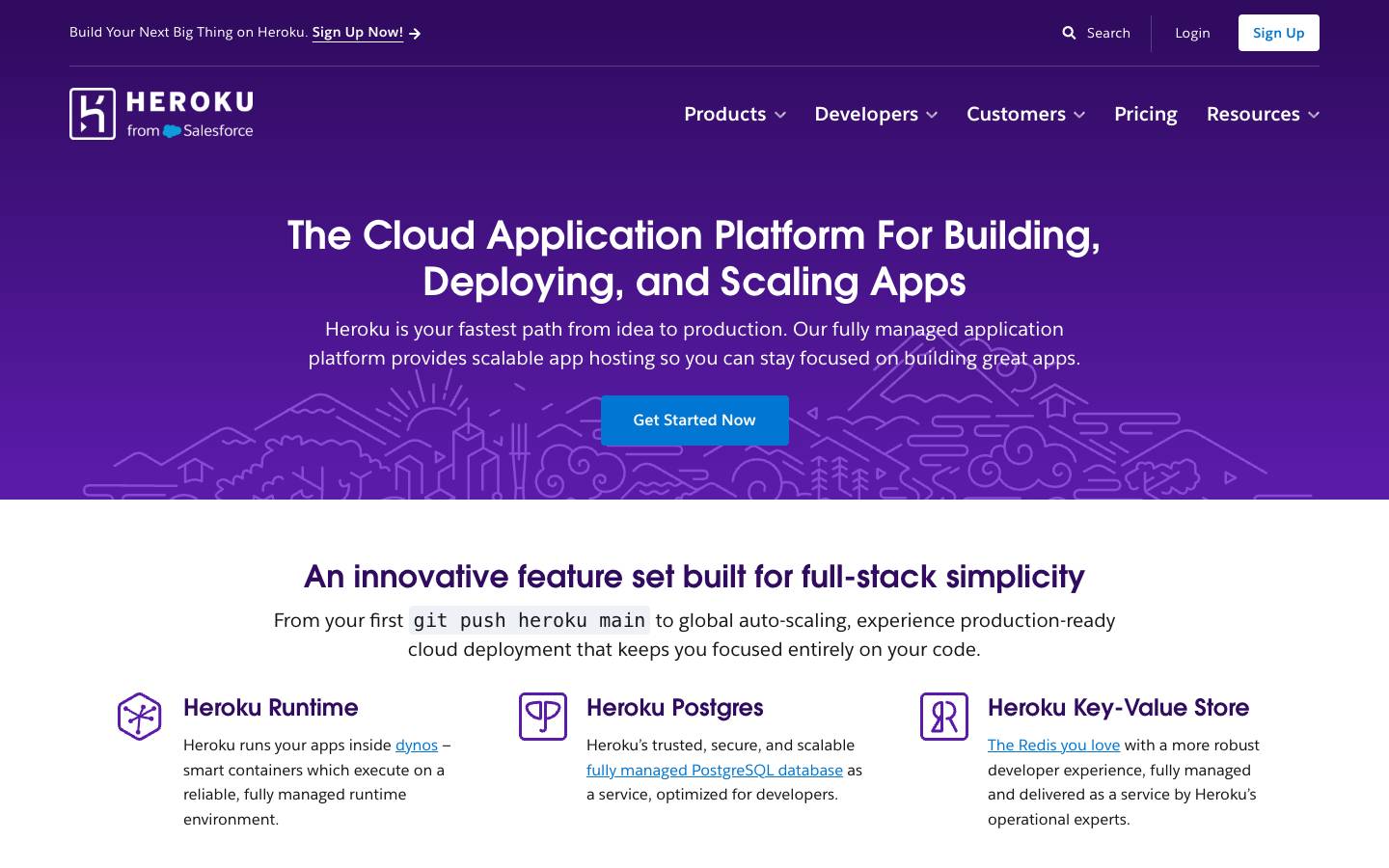Image resolution: width=1389 pixels, height=868 pixels.
Task: Click the Salesforce cloud logo
Action: 172,131
